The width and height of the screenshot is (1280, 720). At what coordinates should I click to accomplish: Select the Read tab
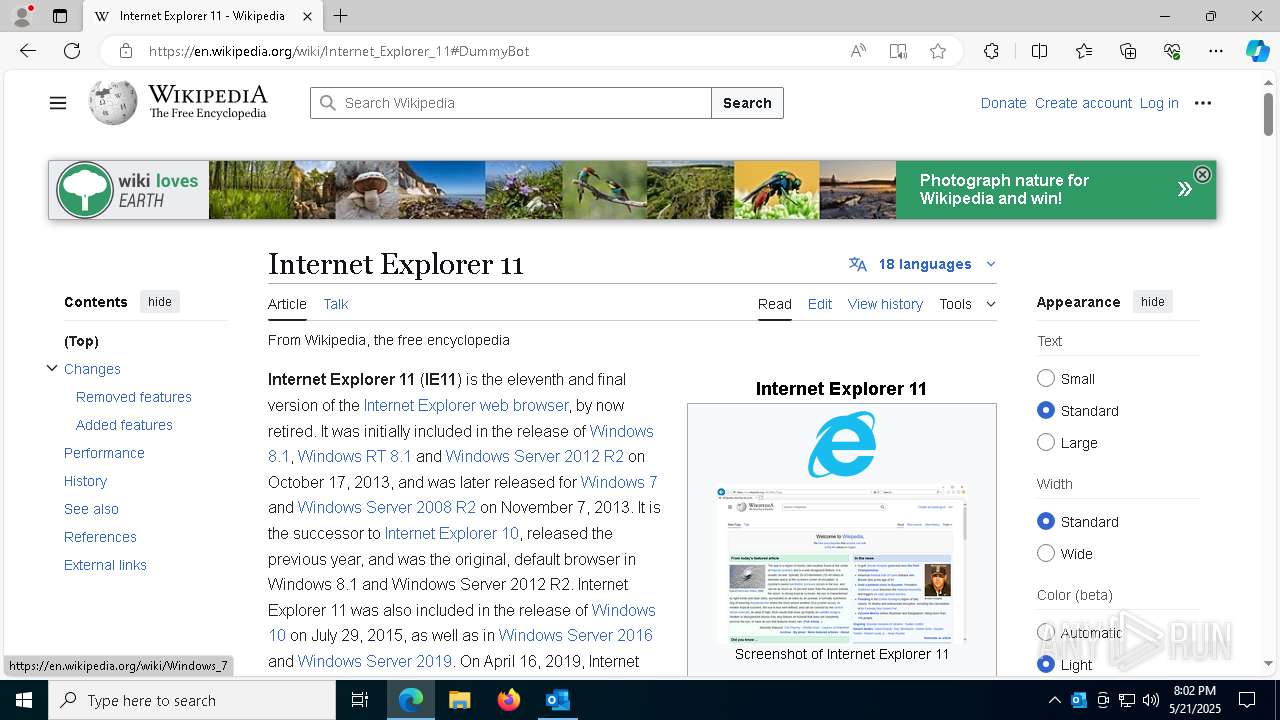point(775,304)
